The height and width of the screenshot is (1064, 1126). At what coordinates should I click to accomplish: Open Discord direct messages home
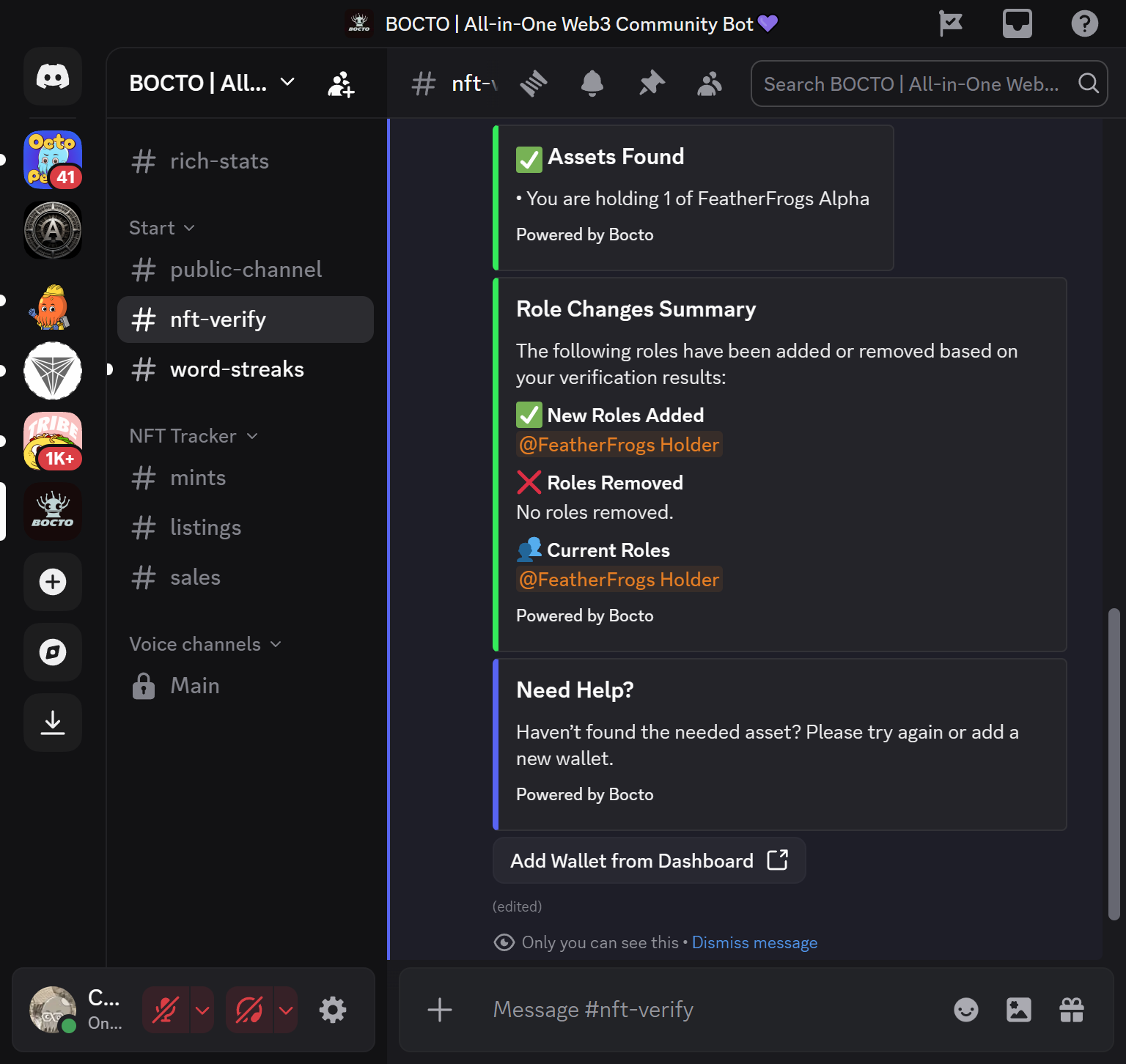(53, 76)
